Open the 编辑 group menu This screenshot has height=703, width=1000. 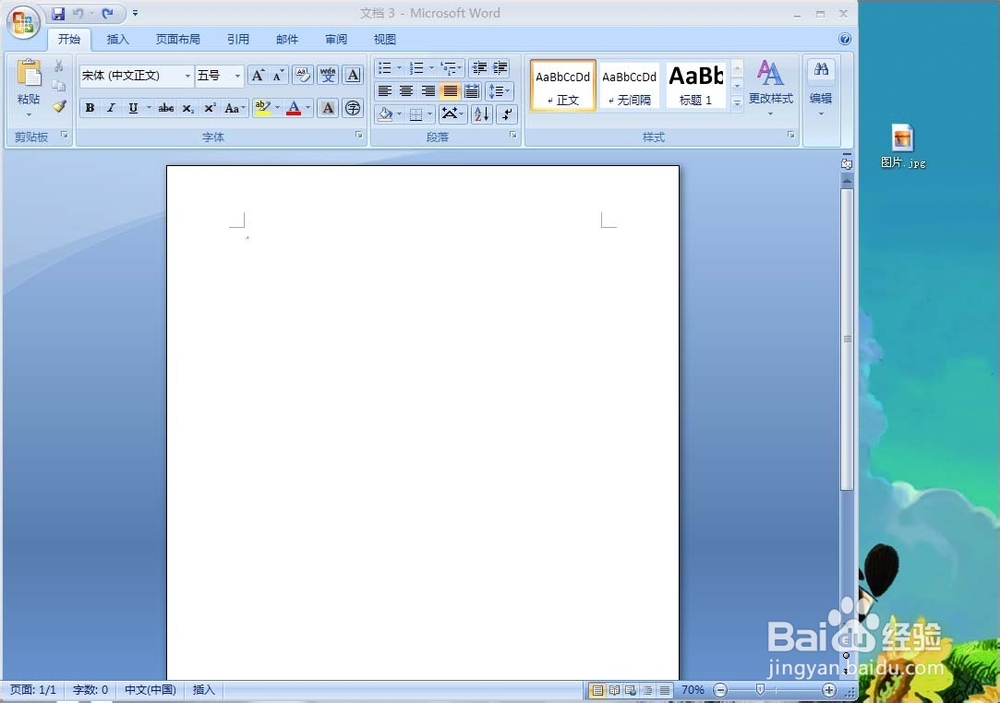coord(821,88)
